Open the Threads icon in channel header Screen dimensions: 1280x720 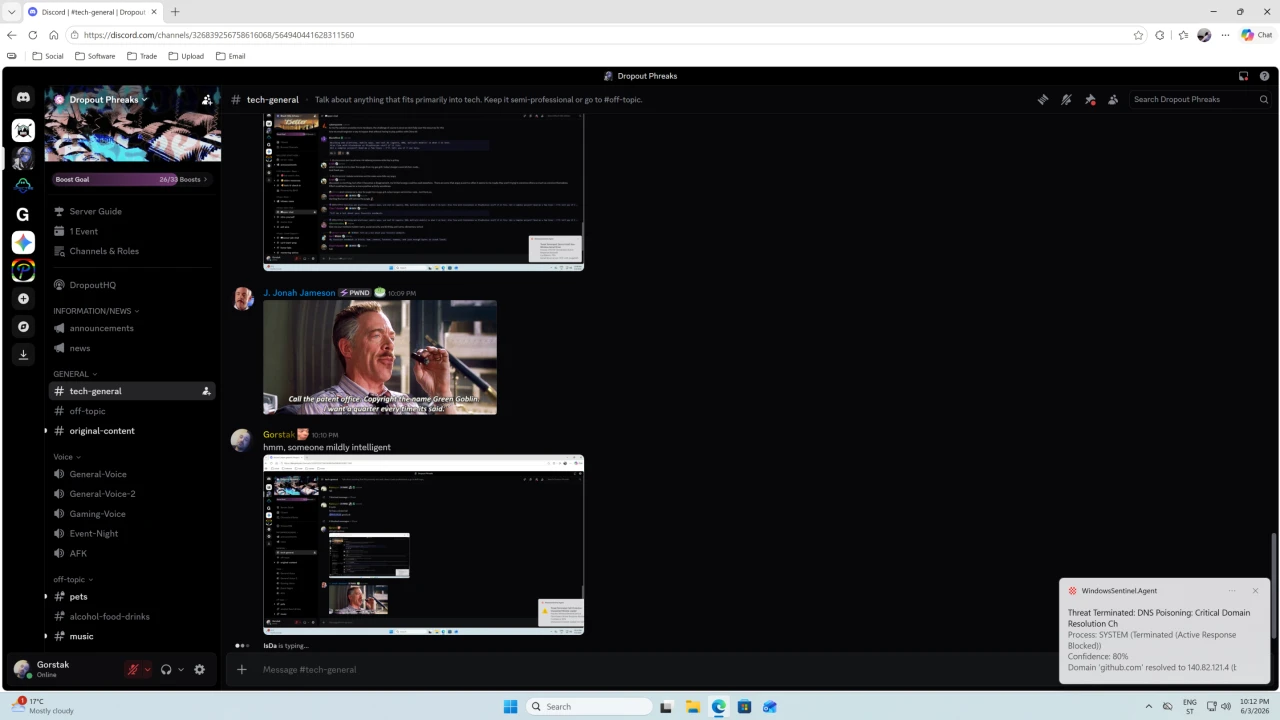point(1043,99)
